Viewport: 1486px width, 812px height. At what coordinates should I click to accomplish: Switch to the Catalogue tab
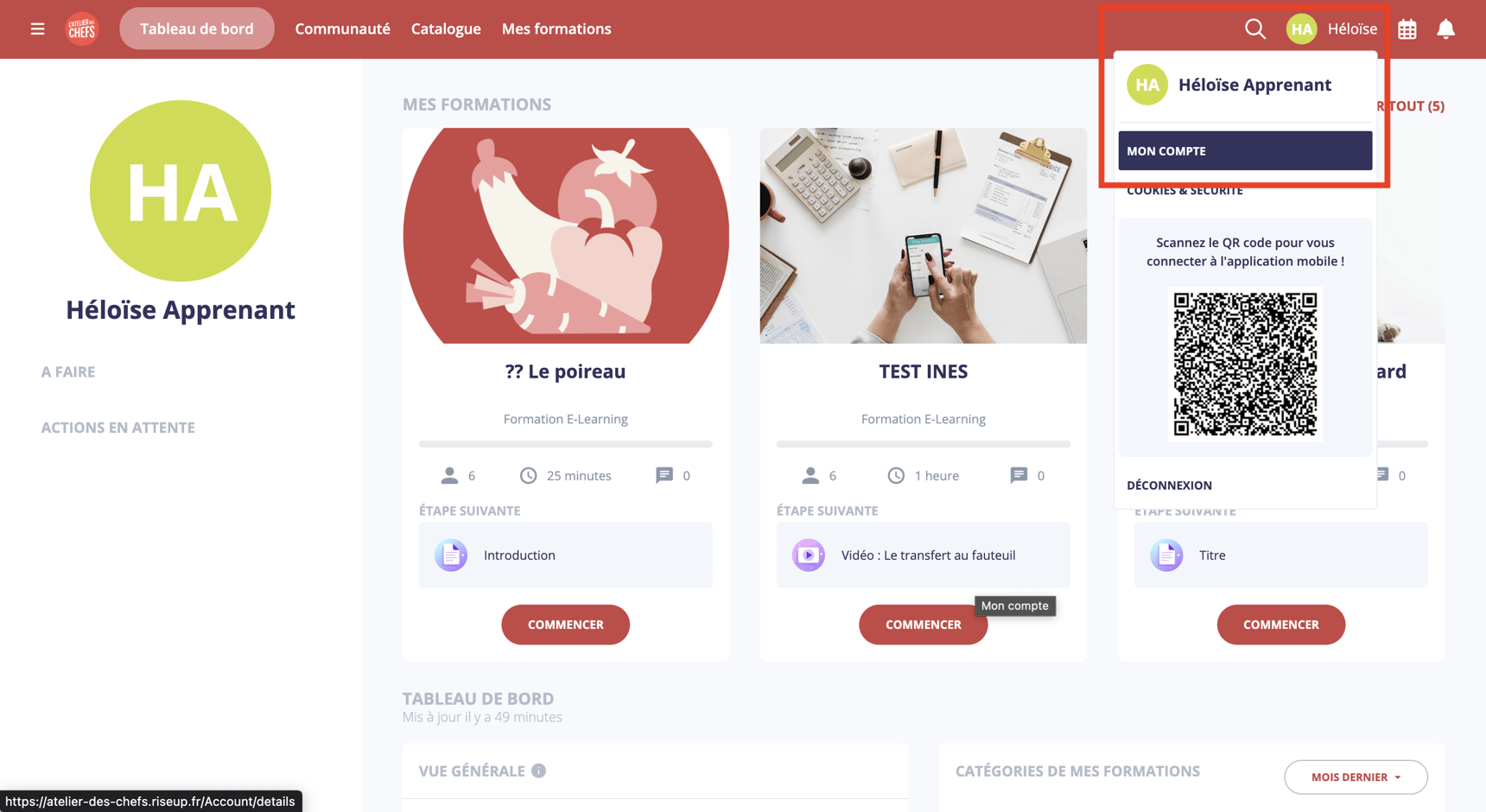click(446, 29)
